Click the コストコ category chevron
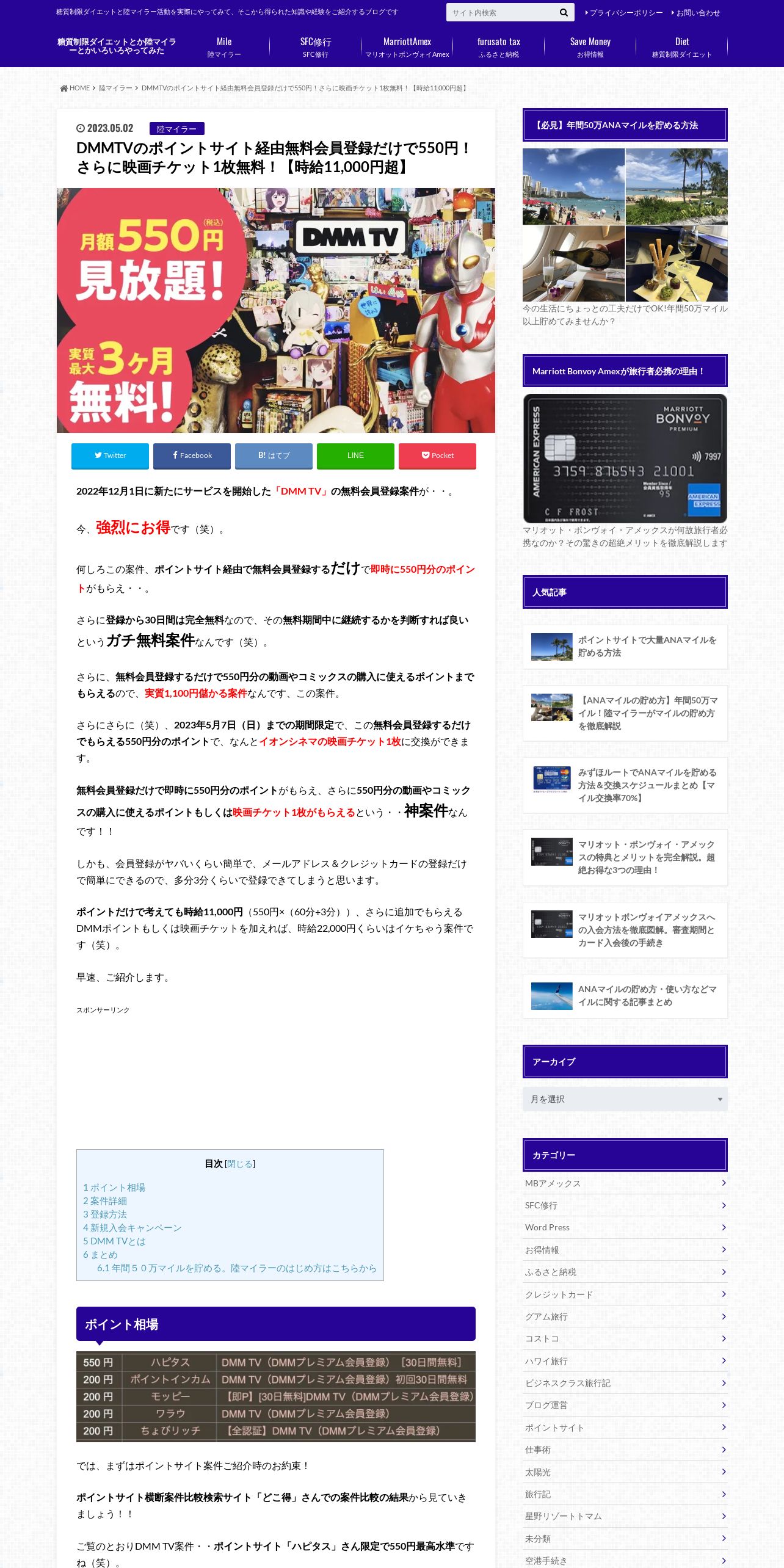784x1568 pixels. (x=724, y=1338)
